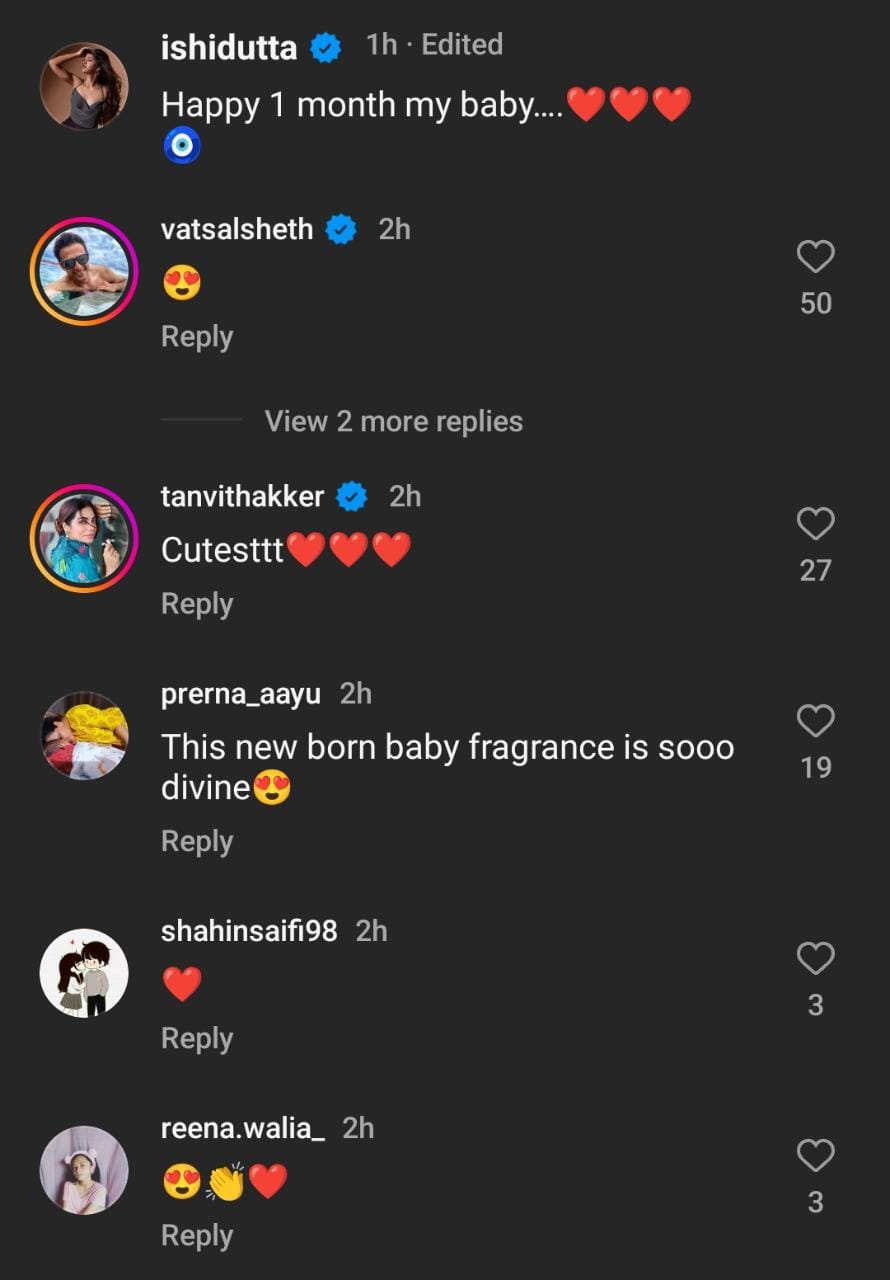View tanvithakker's story from avatar
The height and width of the screenshot is (1280, 890).
point(84,538)
